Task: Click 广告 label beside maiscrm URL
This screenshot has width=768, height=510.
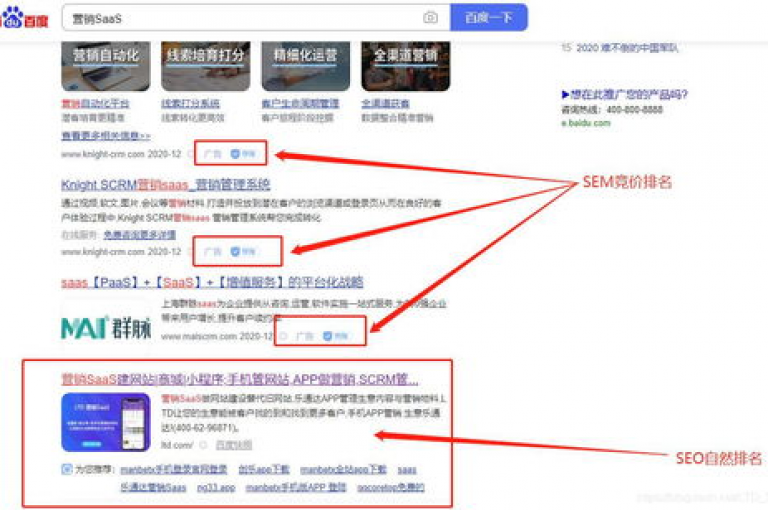Action: (x=305, y=336)
